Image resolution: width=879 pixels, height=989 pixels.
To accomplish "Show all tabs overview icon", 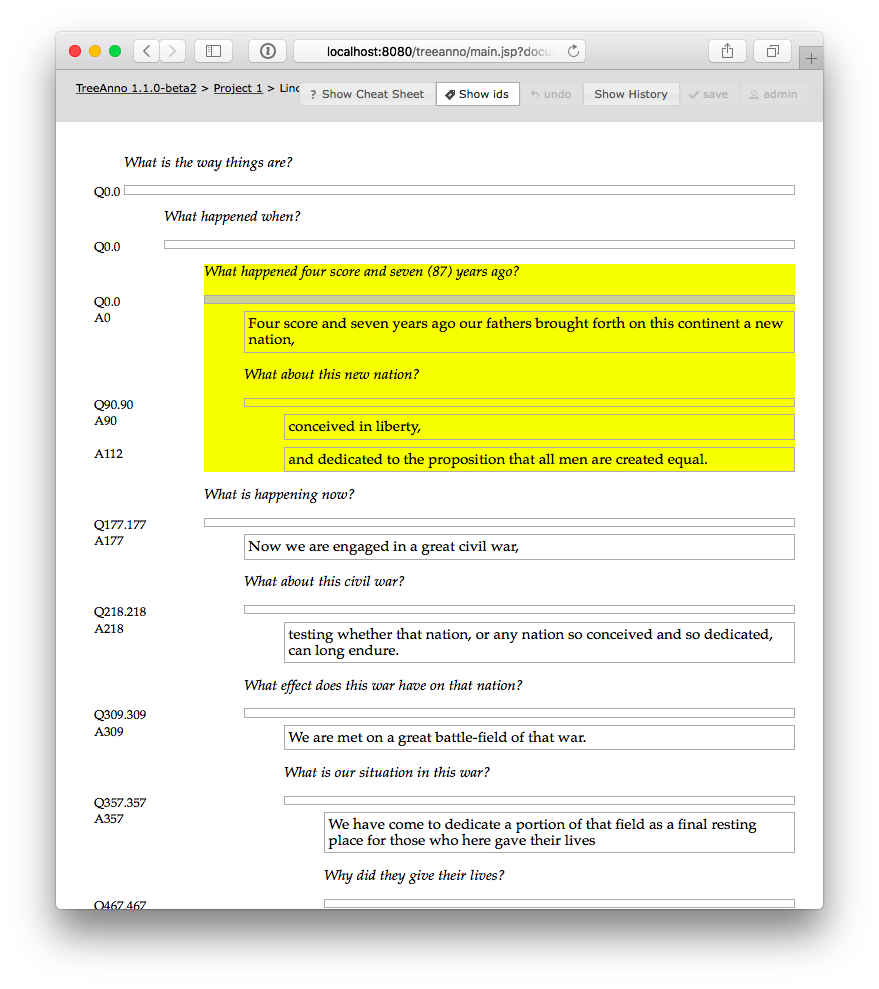I will (772, 51).
